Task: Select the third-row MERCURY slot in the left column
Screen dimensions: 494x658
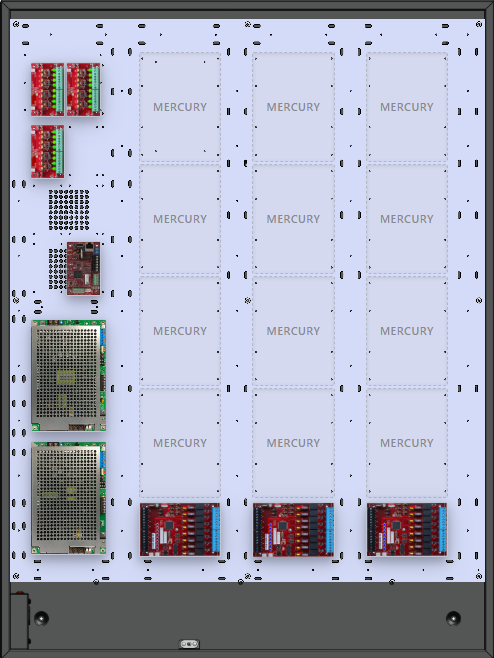Action: 180,331
